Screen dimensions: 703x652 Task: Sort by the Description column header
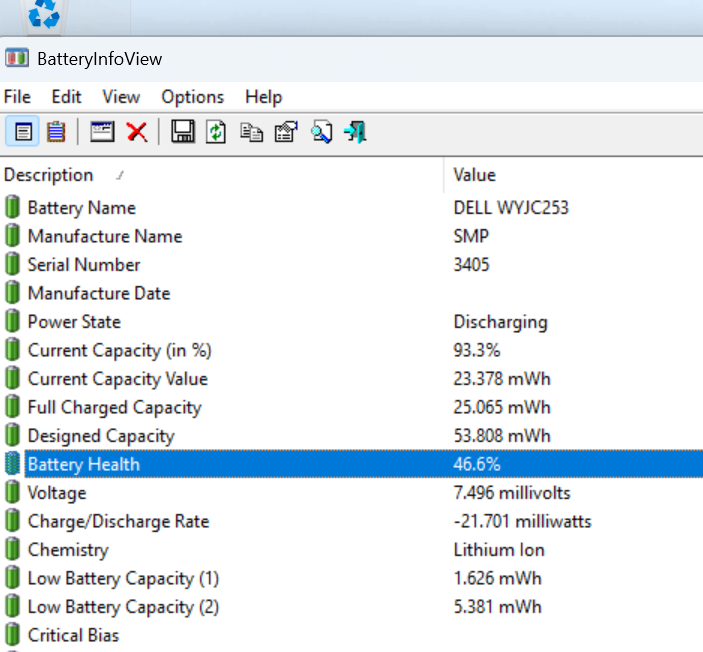coord(222,175)
